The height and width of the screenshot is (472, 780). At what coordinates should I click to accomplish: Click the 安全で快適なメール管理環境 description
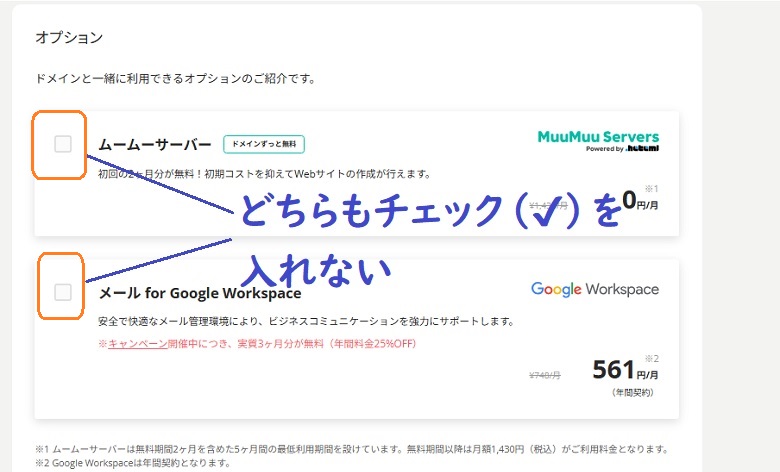tap(306, 321)
